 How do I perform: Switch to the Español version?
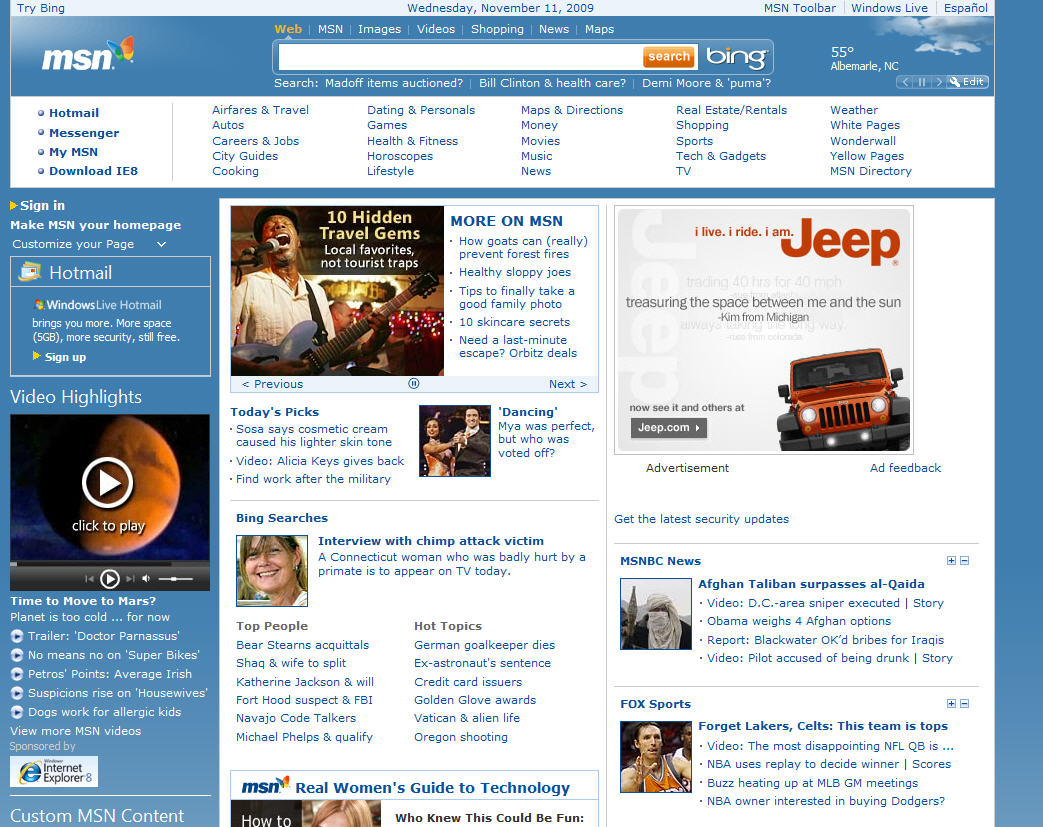[966, 8]
